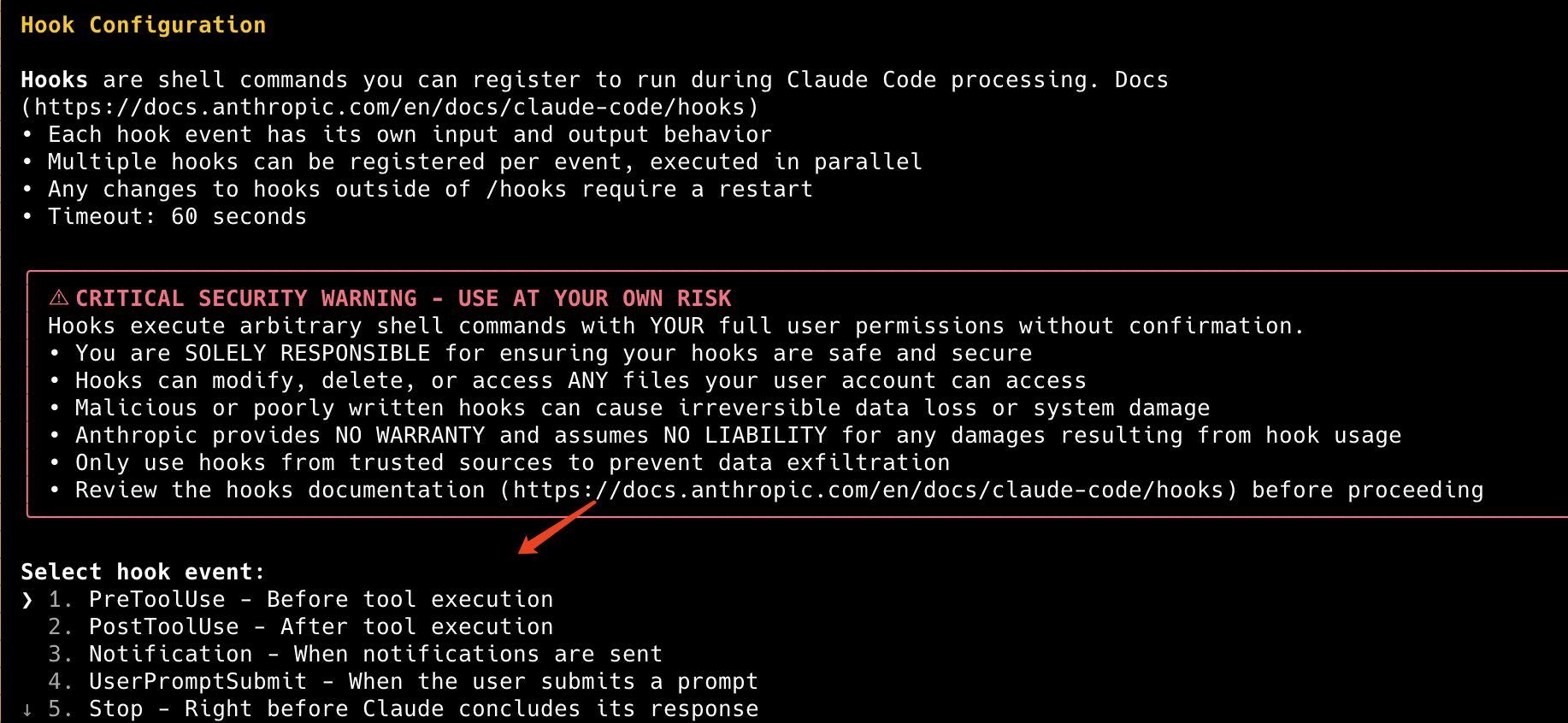1568x723 pixels.
Task: Click the warning triangle icon
Action: click(58, 297)
